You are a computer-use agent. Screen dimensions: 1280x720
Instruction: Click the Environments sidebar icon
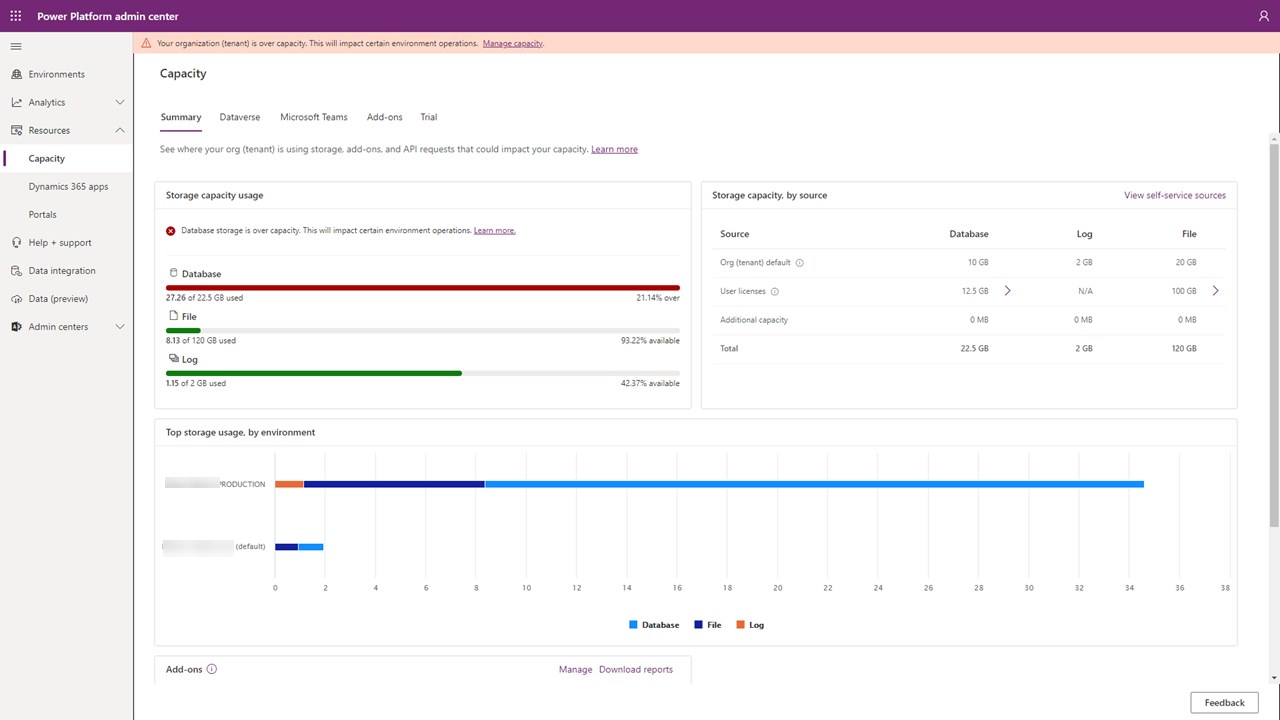(16, 74)
